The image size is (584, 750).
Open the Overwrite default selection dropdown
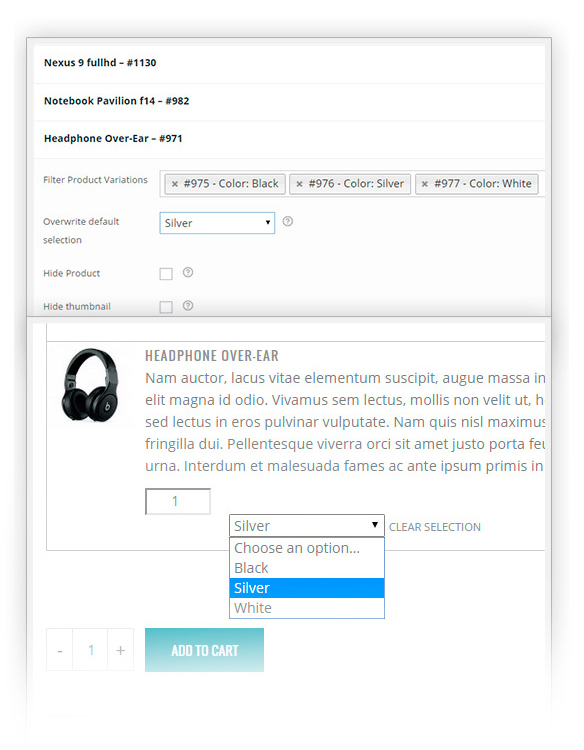(217, 223)
